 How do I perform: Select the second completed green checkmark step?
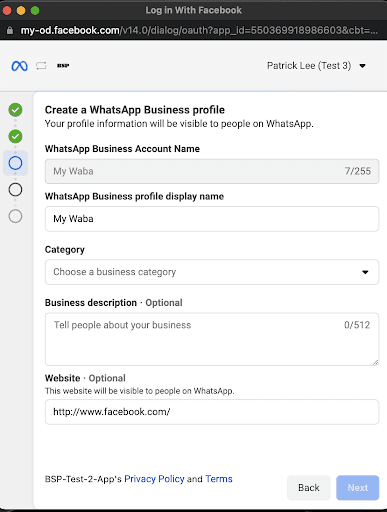tap(15, 136)
